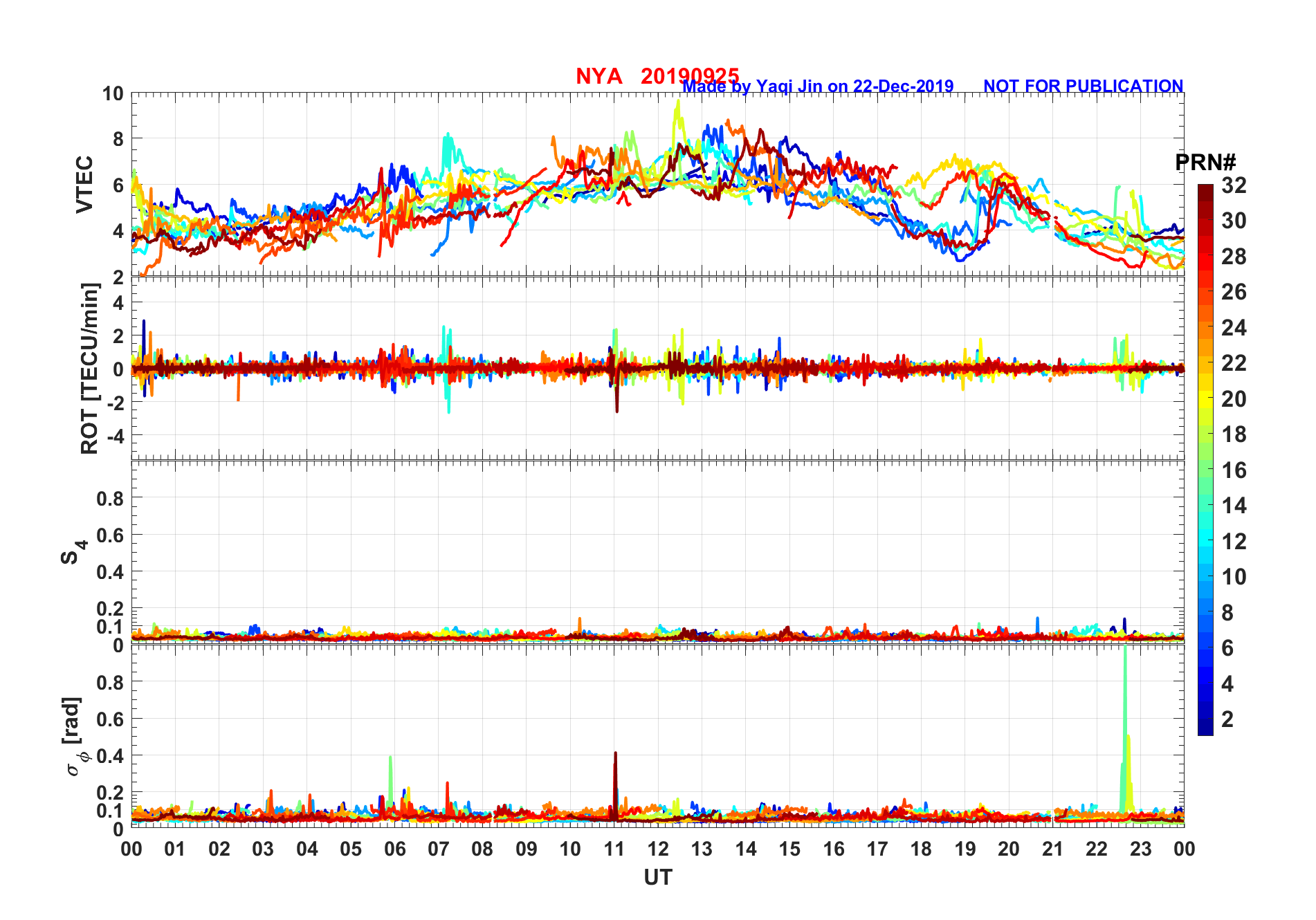Click the VTEC y-axis label

84,184
